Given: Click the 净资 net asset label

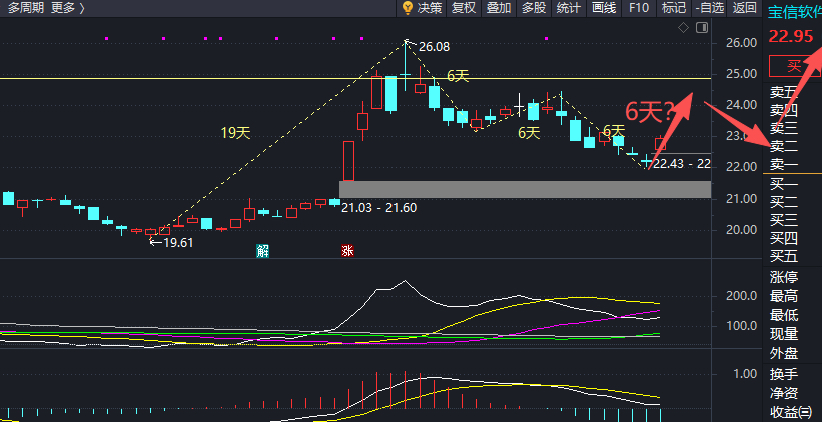Looking at the screenshot, I should (x=784, y=393).
